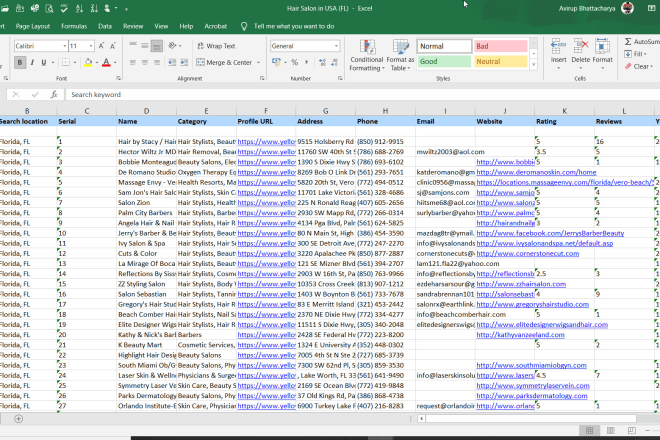Click the Decrease Indent icon

[x=172, y=62]
